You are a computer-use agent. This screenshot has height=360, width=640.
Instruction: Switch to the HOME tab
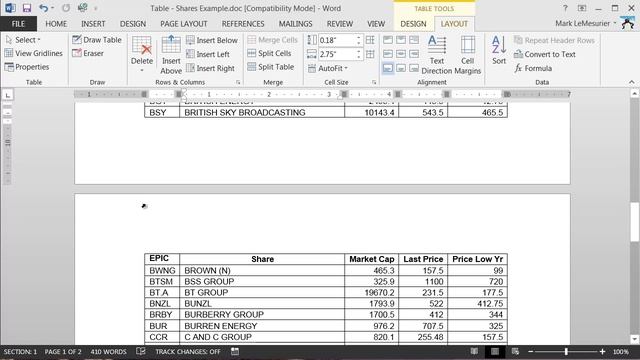(56, 24)
